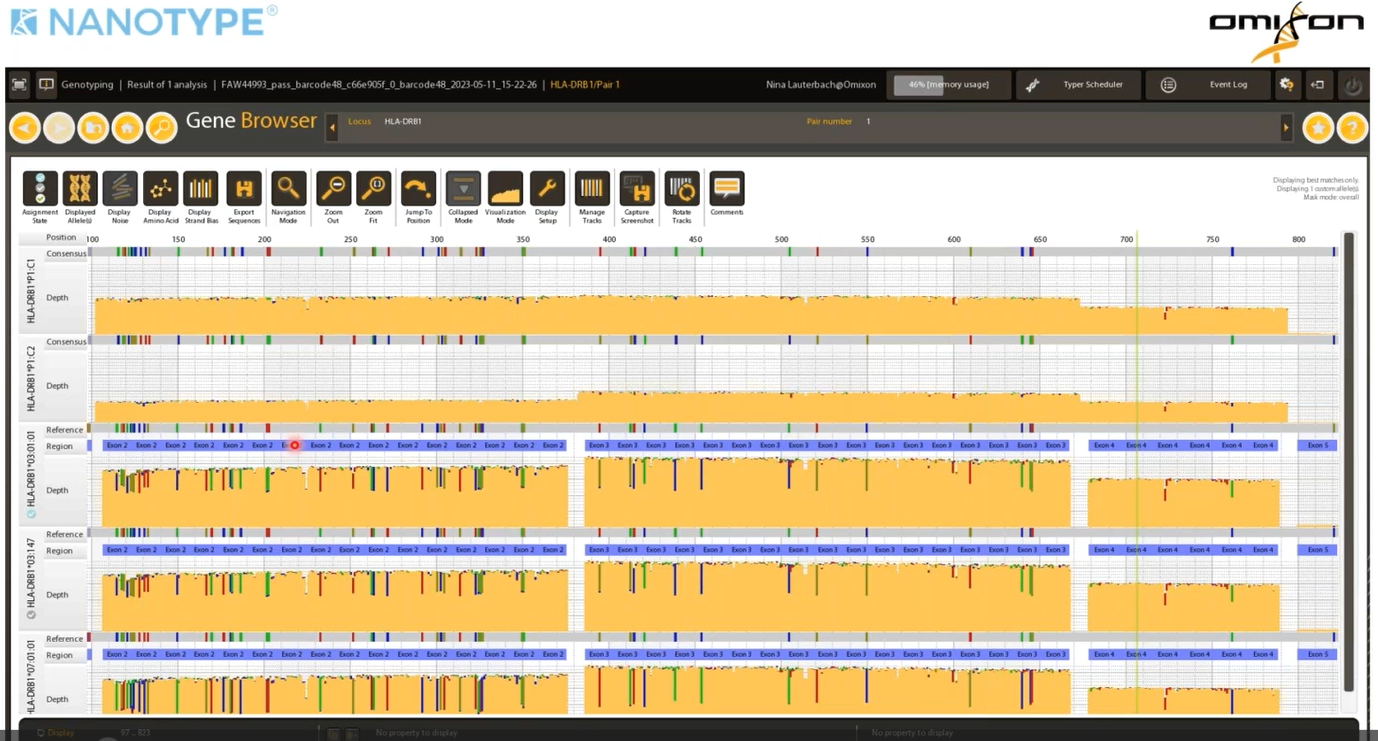
Task: Click the Reference label above HLA-DRB1*07:01:01
Action: [64, 639]
